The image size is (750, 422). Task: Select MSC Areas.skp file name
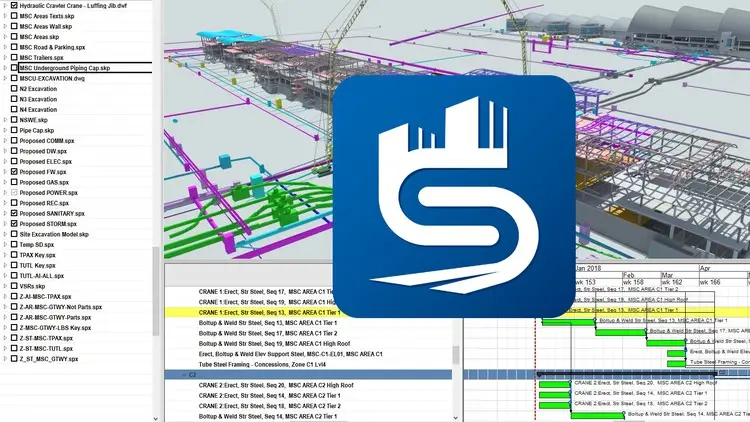coord(39,37)
